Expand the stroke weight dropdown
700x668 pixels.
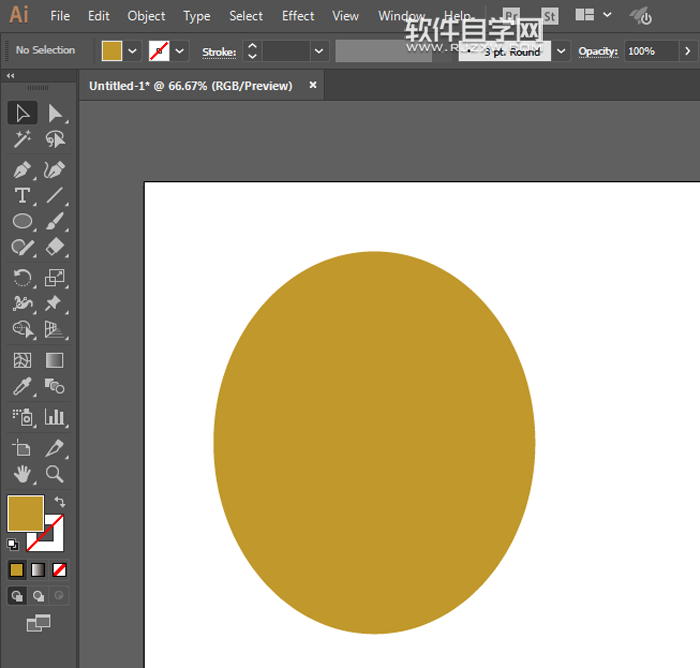[319, 51]
